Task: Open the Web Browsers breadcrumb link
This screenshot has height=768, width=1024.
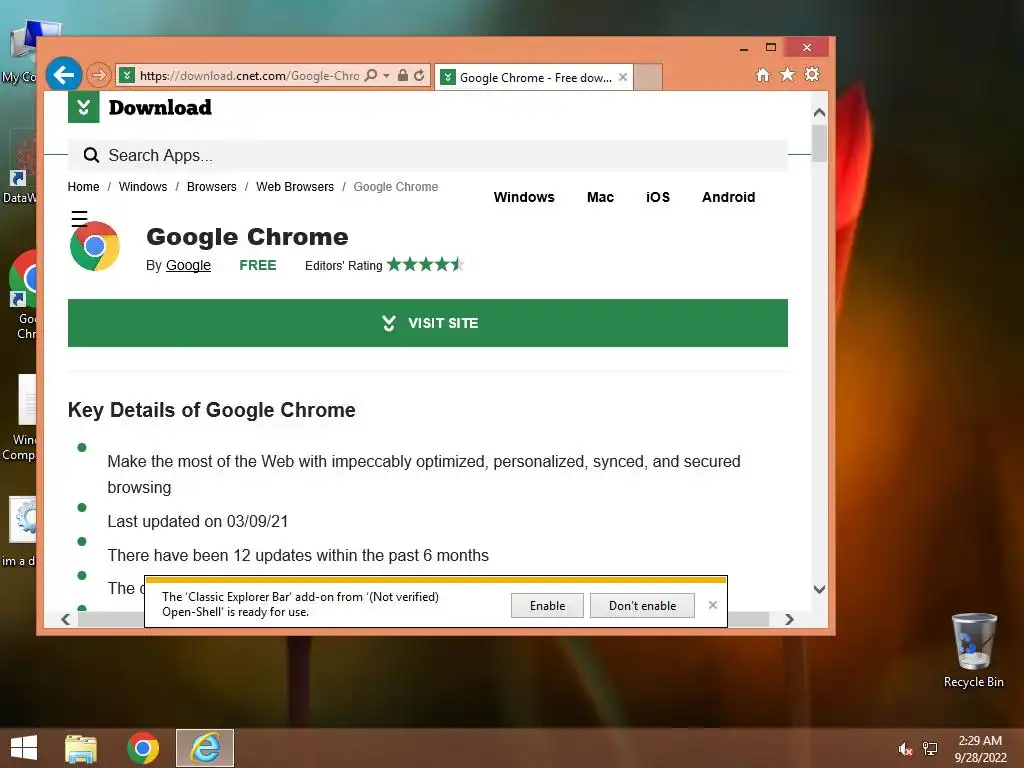Action: click(x=295, y=187)
